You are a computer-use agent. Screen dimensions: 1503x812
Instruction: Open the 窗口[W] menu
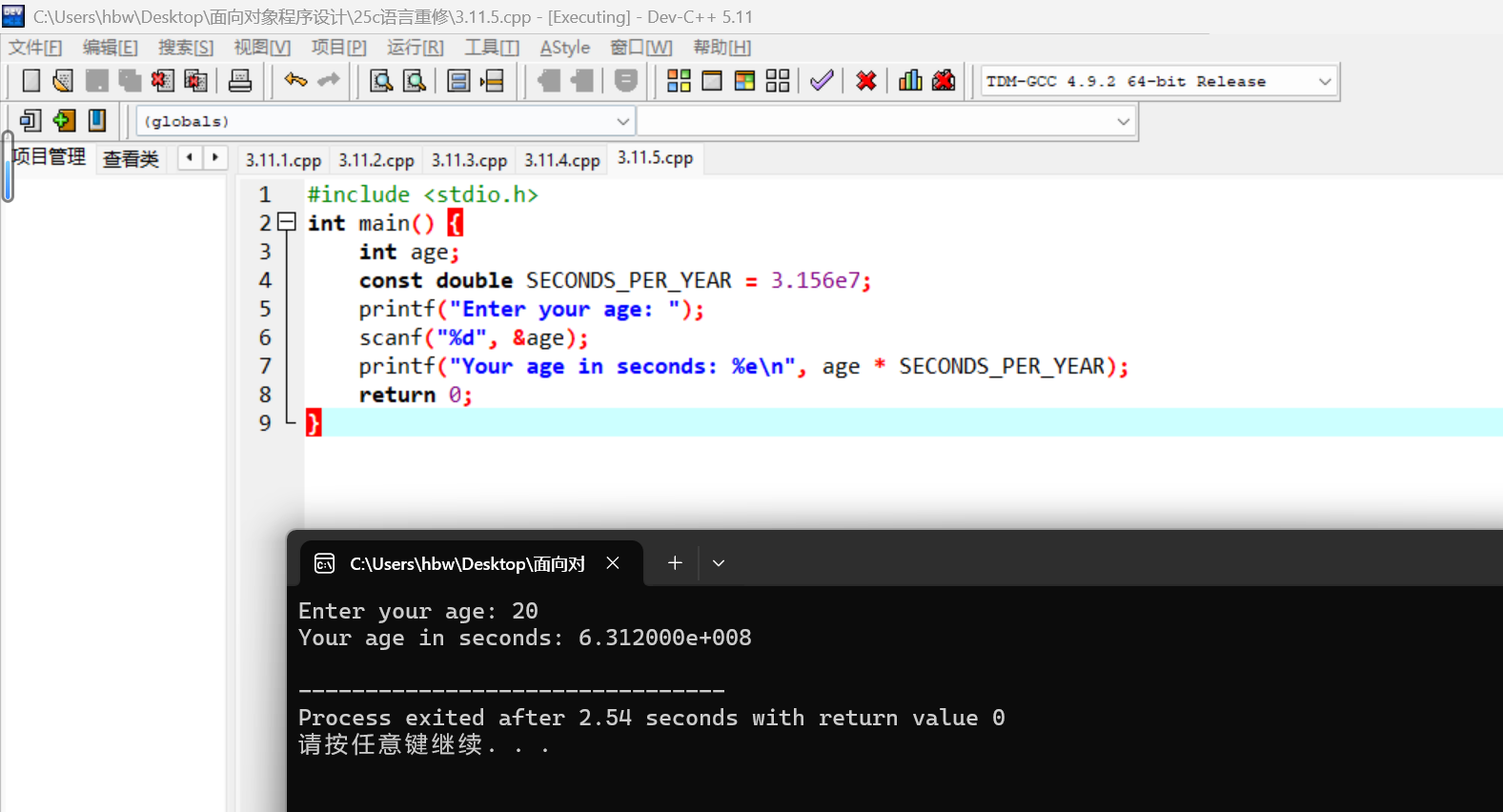coord(641,48)
